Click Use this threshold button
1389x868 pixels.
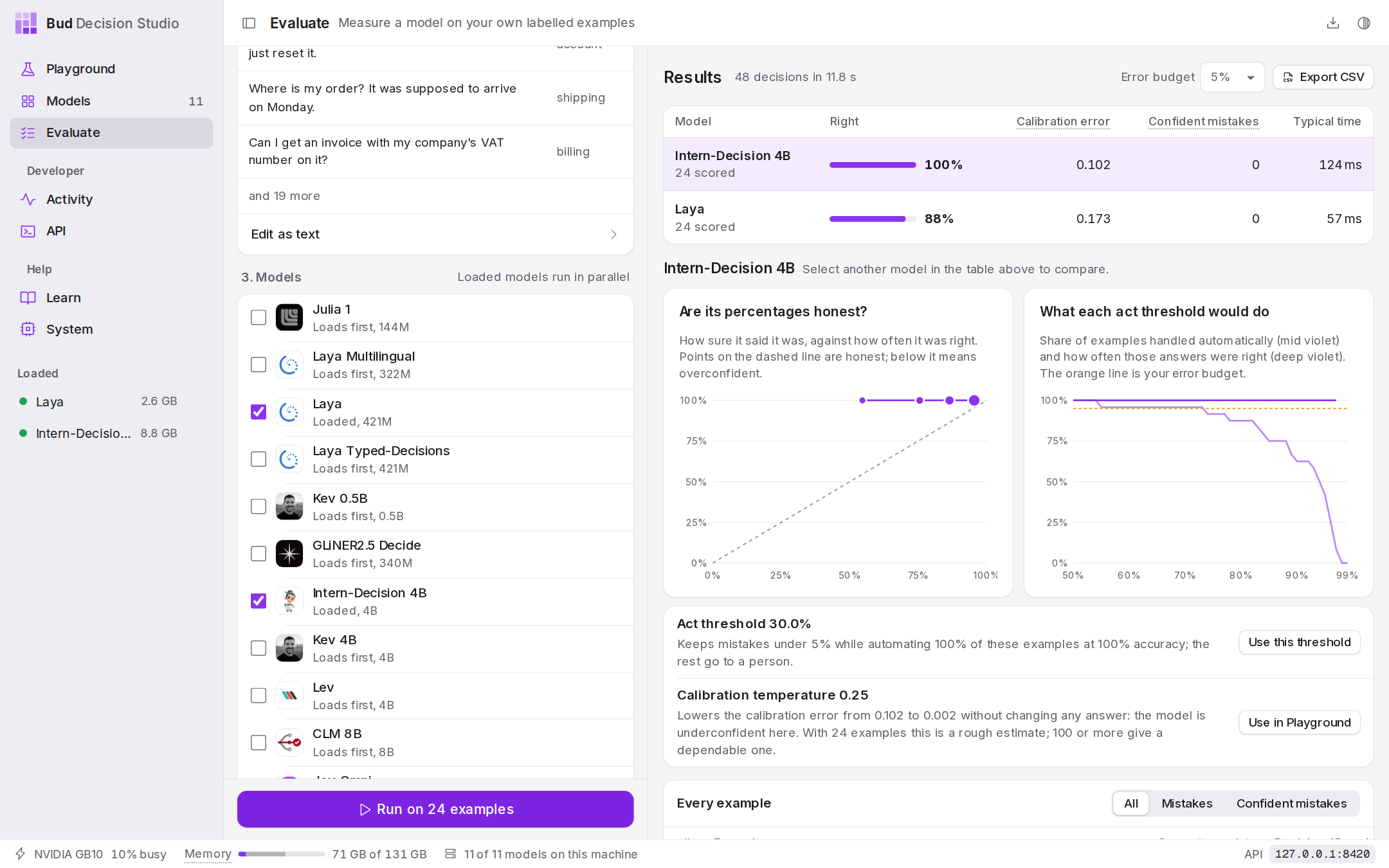(1299, 642)
